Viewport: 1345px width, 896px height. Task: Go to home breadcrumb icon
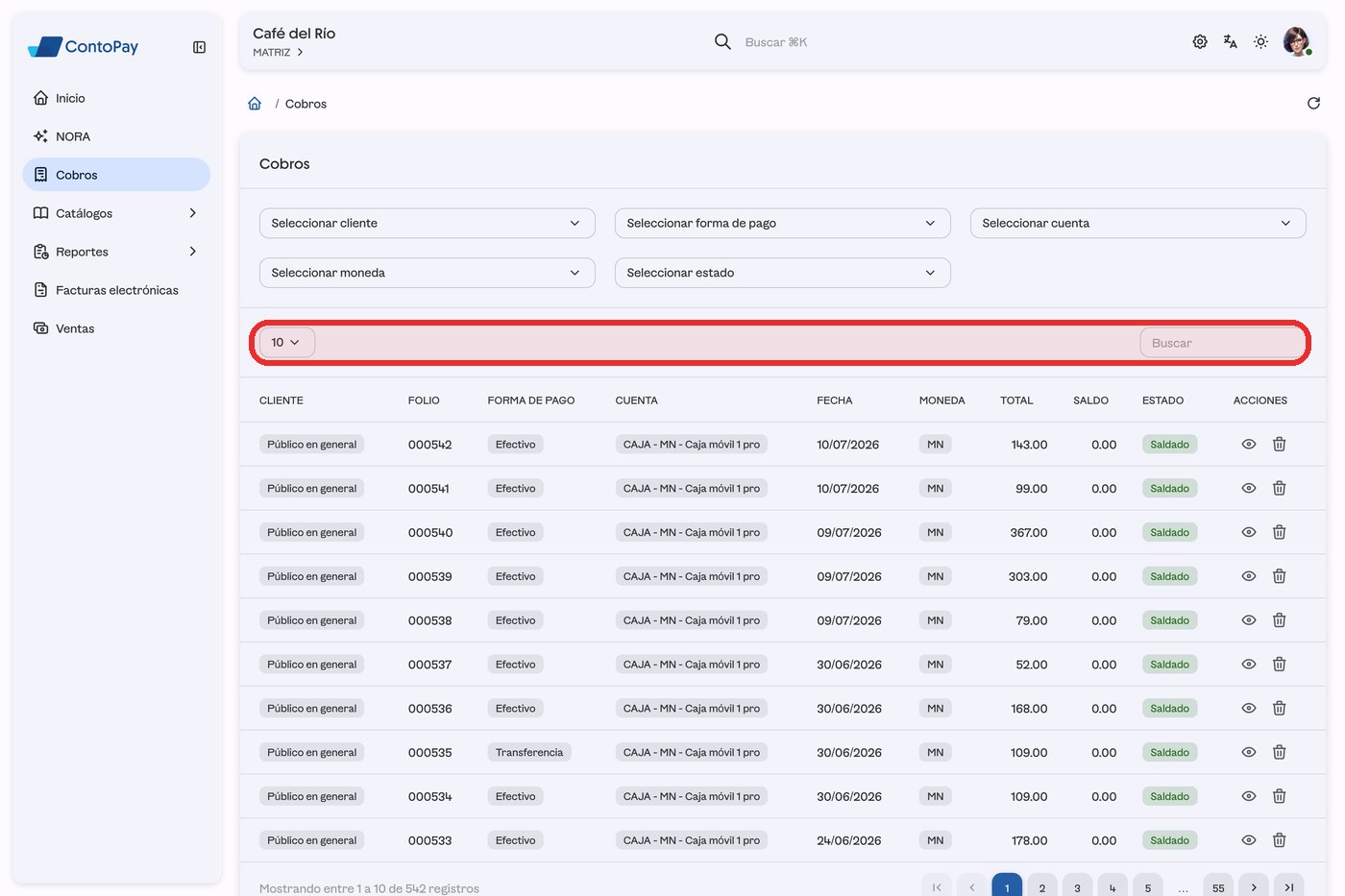[x=255, y=104]
